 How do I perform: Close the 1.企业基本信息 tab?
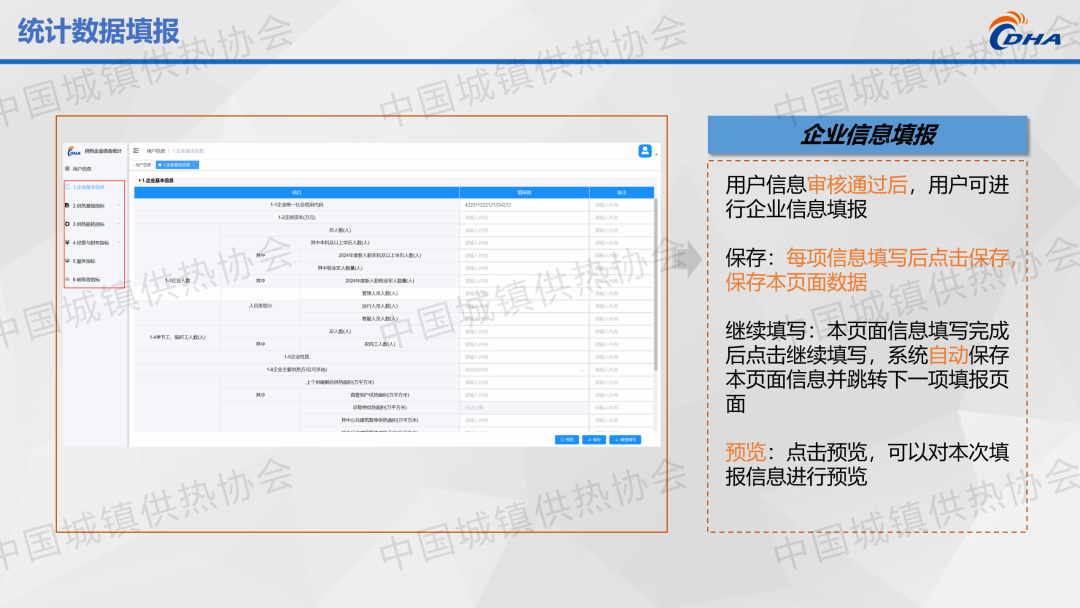[x=195, y=165]
